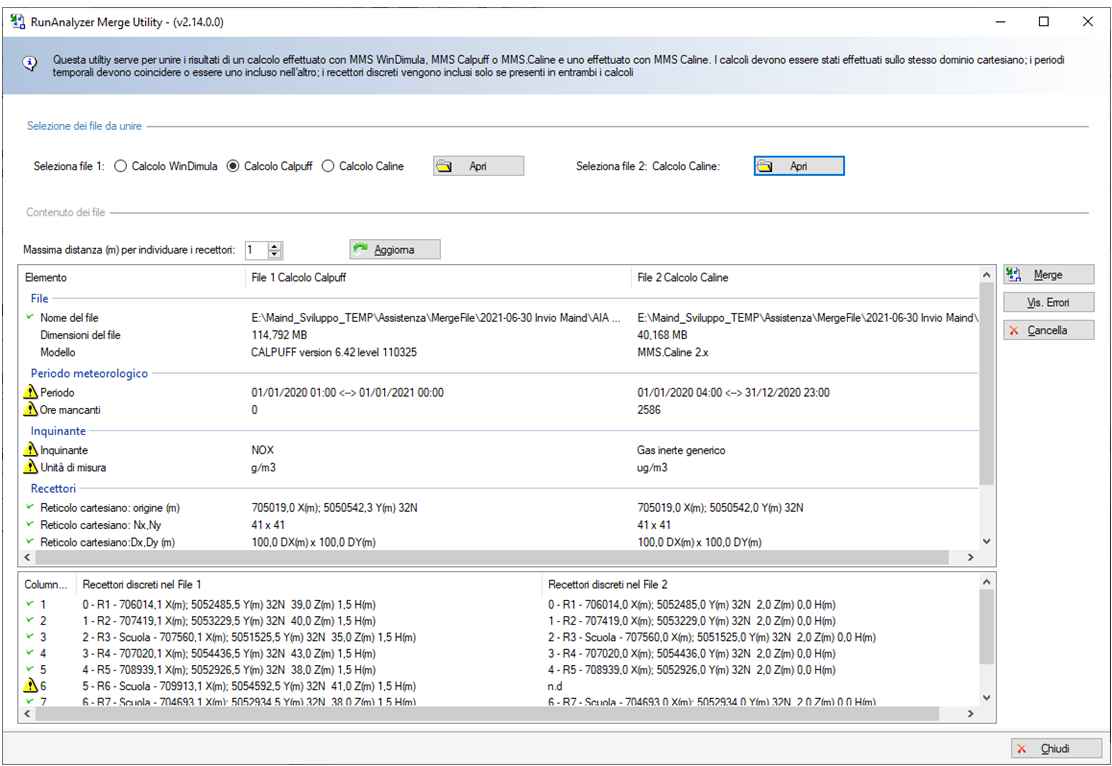1112x766 pixels.
Task: Click green check on receptor row 5
Action: click(x=30, y=669)
